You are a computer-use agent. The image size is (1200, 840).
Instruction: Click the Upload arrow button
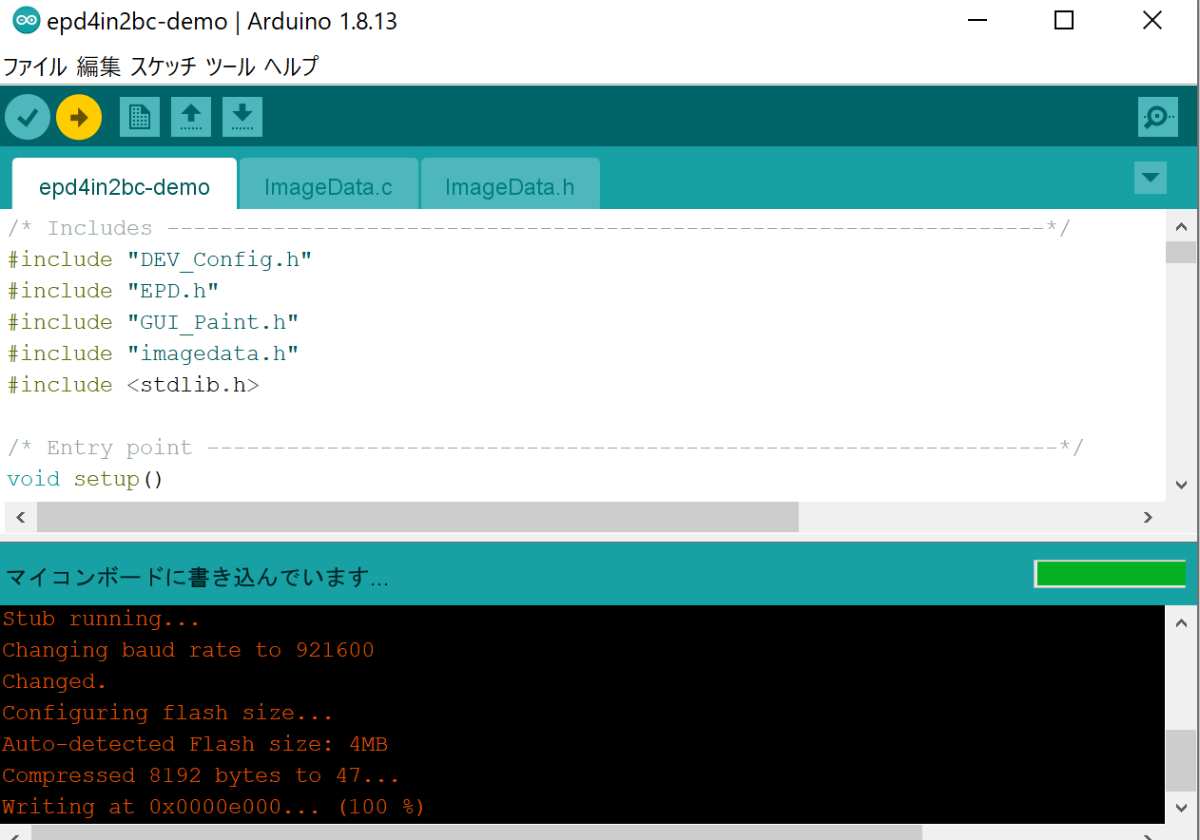(79, 117)
